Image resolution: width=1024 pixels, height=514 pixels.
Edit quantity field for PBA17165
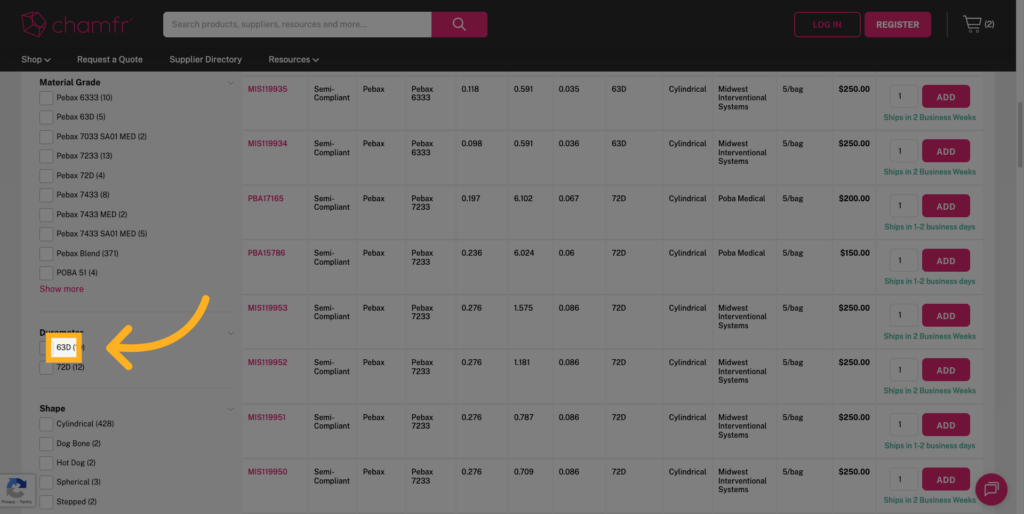point(904,206)
